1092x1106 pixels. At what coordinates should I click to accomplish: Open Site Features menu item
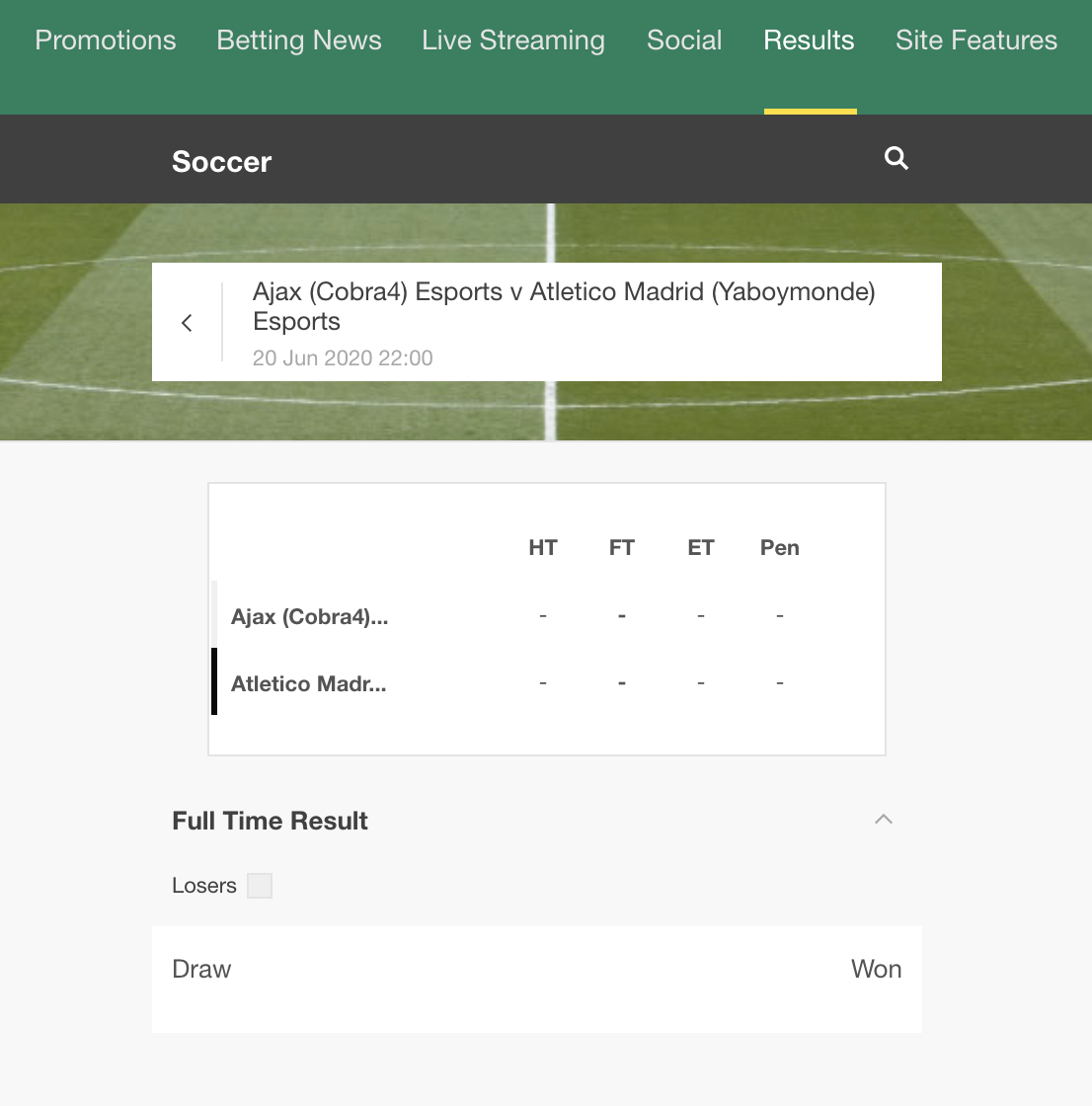click(976, 40)
